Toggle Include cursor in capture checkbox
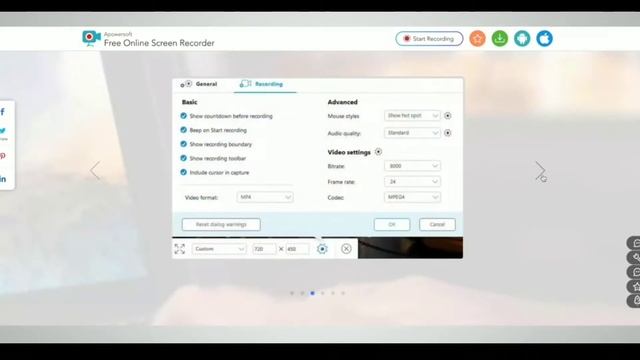This screenshot has width=640, height=360. [184, 172]
